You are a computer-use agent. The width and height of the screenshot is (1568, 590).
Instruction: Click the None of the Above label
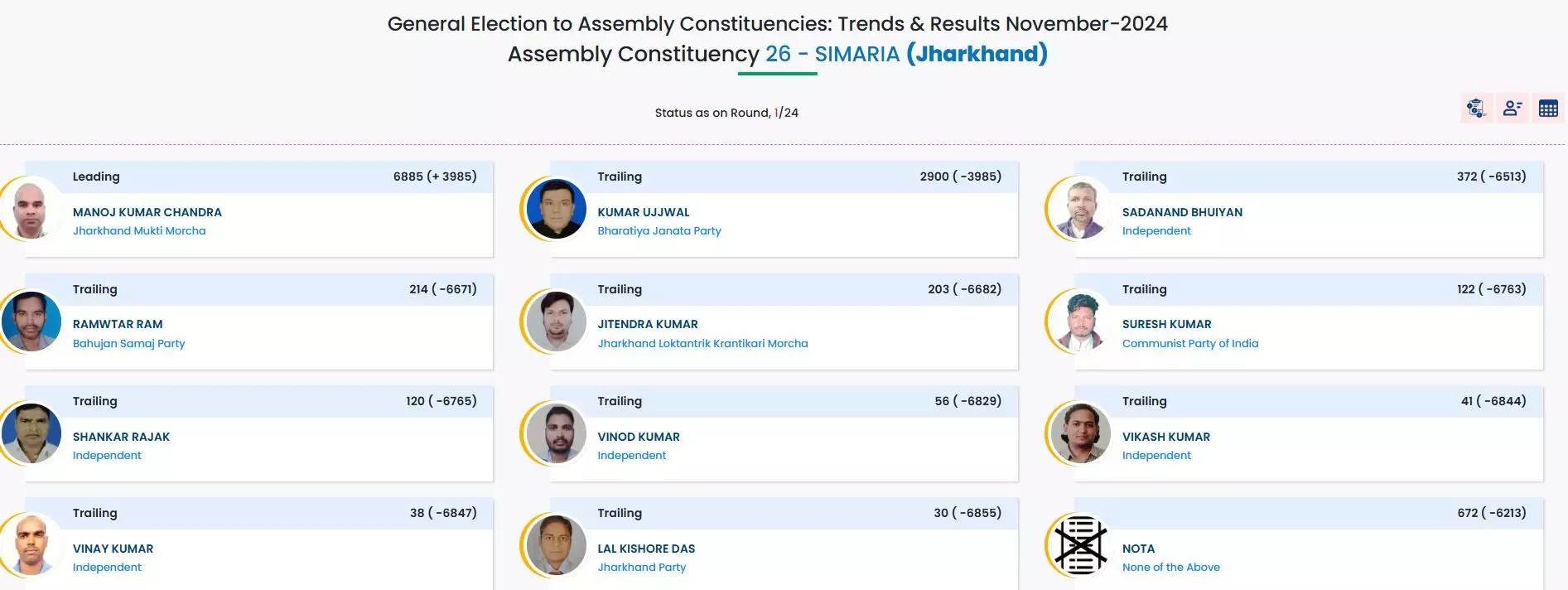(1171, 568)
